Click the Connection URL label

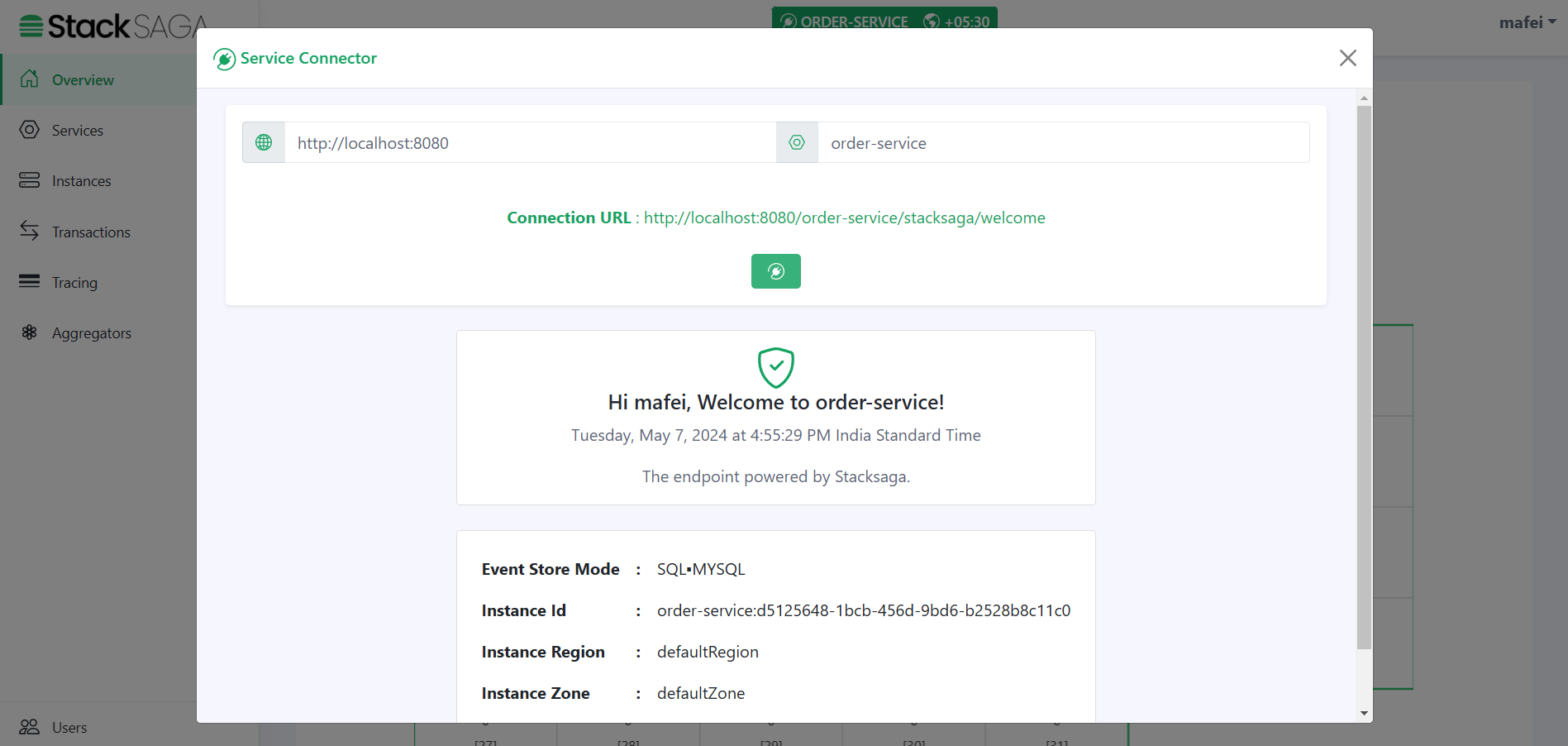click(569, 218)
